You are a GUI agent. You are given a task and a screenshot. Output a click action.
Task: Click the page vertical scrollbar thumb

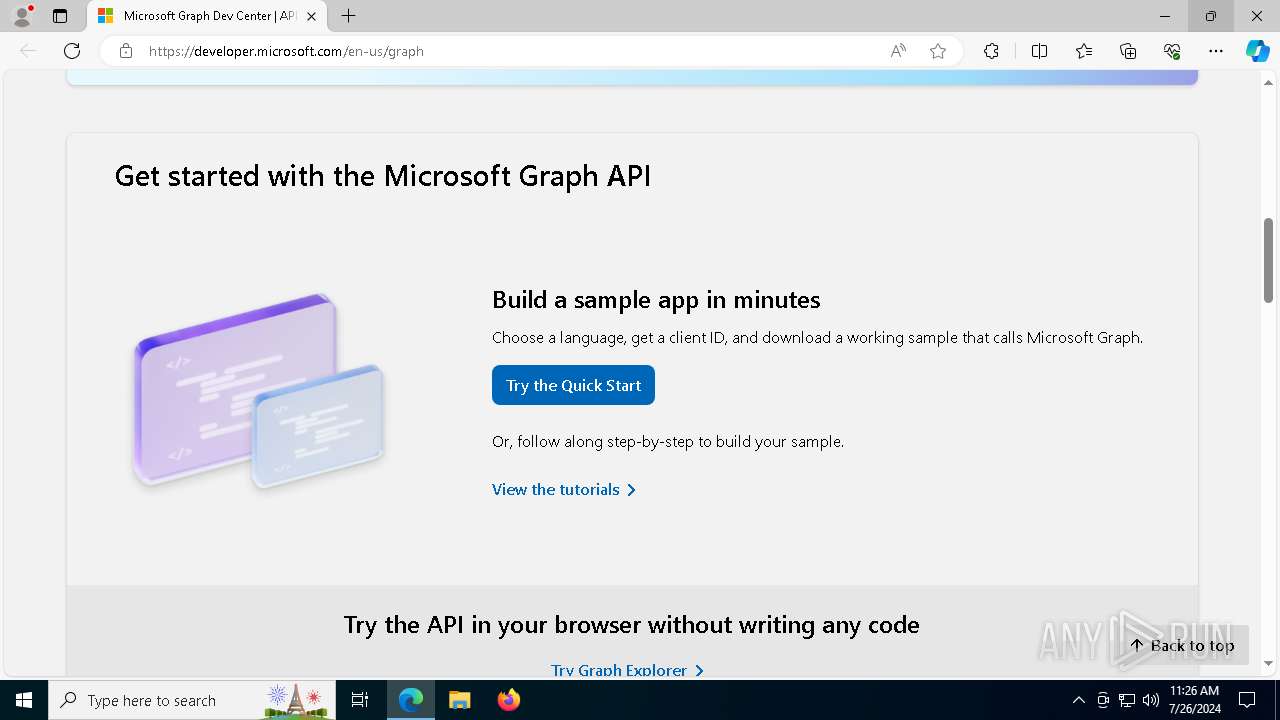1268,260
